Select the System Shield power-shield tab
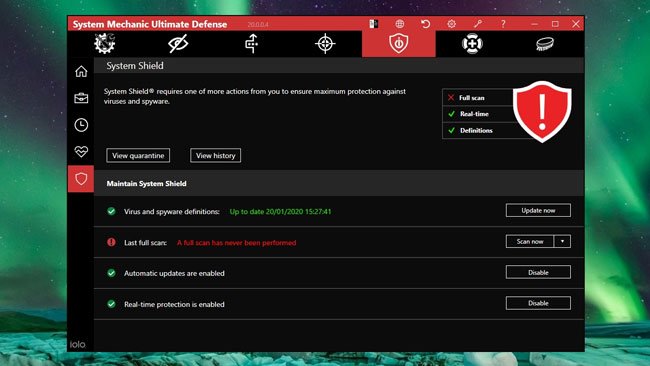Viewport: 650px width, 366px height. point(398,44)
